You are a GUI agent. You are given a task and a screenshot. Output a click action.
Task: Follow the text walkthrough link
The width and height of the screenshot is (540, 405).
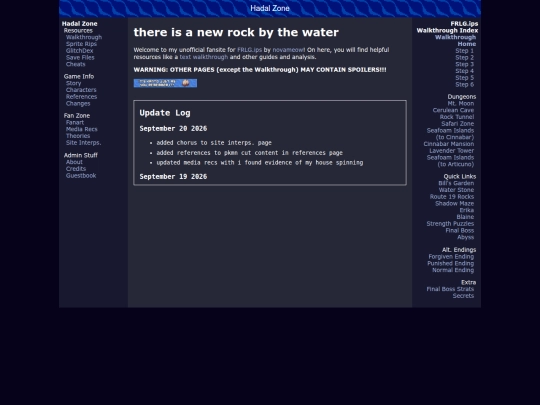pyautogui.click(x=204, y=57)
